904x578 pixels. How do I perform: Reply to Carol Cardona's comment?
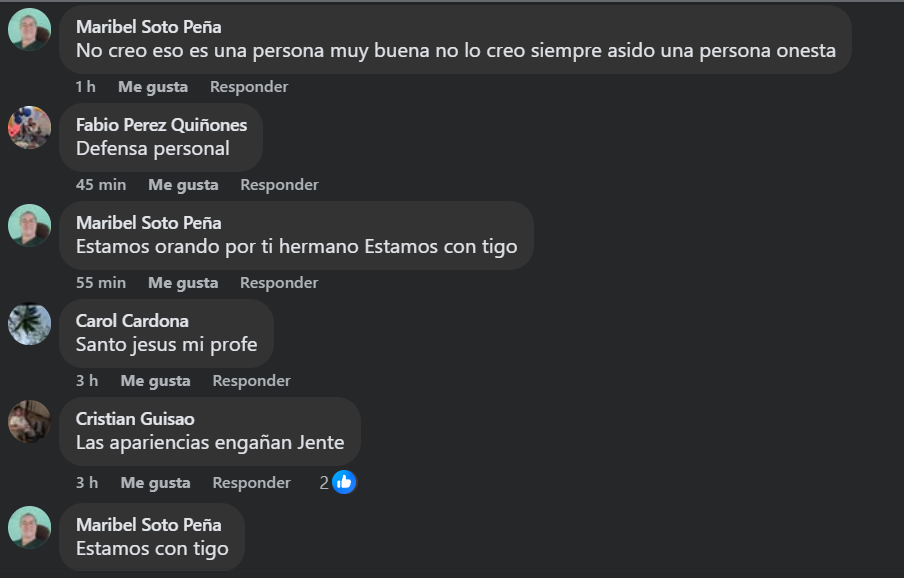click(x=251, y=381)
